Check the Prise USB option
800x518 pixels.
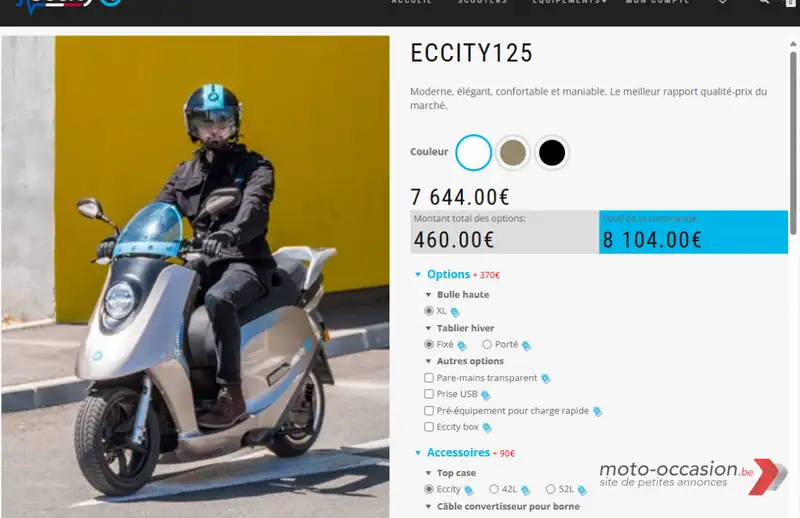point(429,394)
